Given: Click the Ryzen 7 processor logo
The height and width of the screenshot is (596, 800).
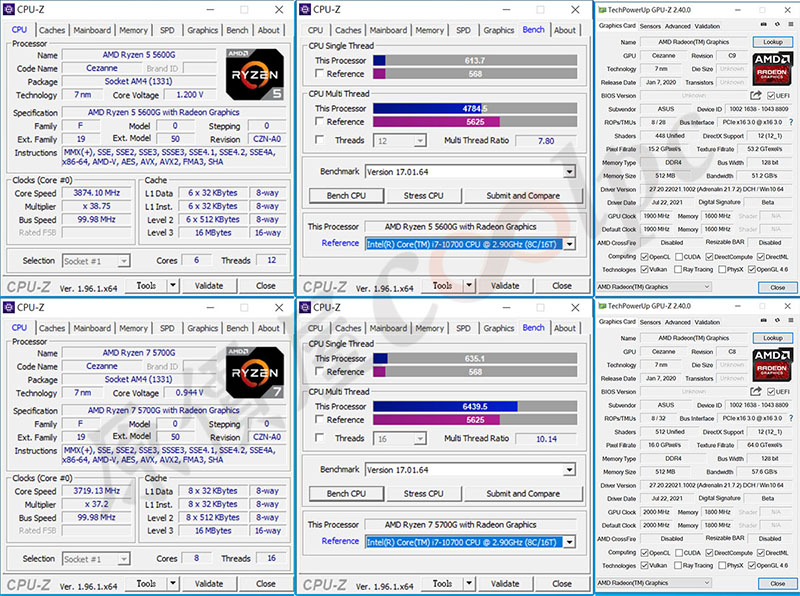Looking at the screenshot, I should (255, 372).
